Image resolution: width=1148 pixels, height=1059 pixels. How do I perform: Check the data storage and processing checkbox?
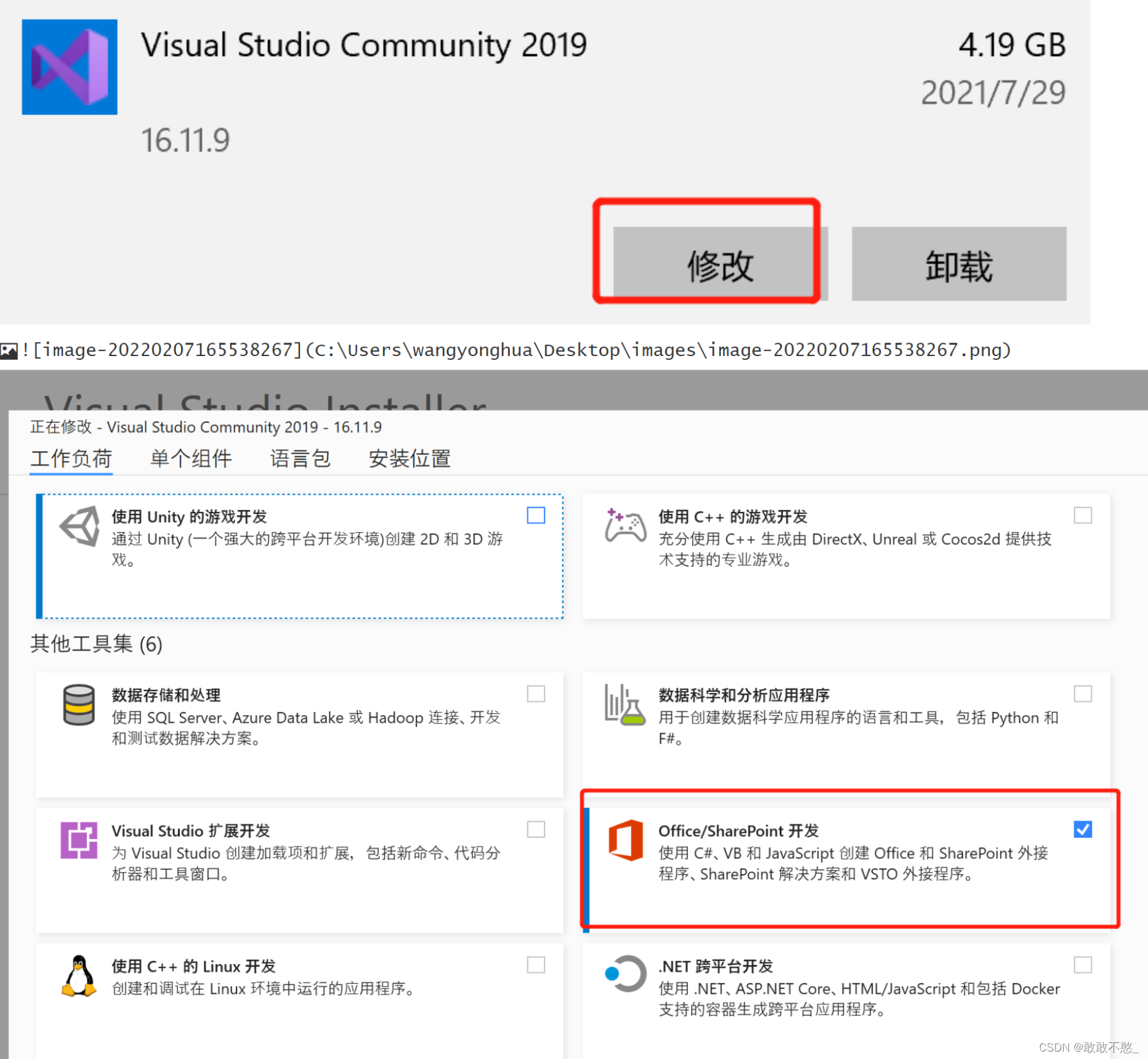[536, 694]
